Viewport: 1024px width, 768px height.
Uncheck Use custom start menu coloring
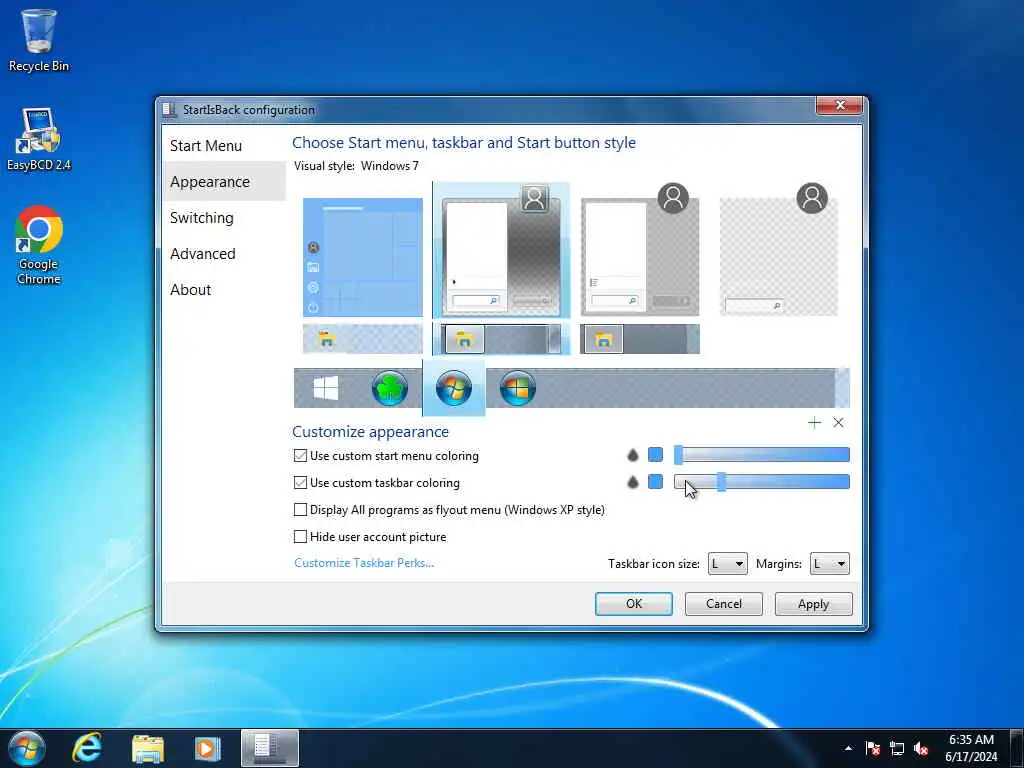pos(300,456)
